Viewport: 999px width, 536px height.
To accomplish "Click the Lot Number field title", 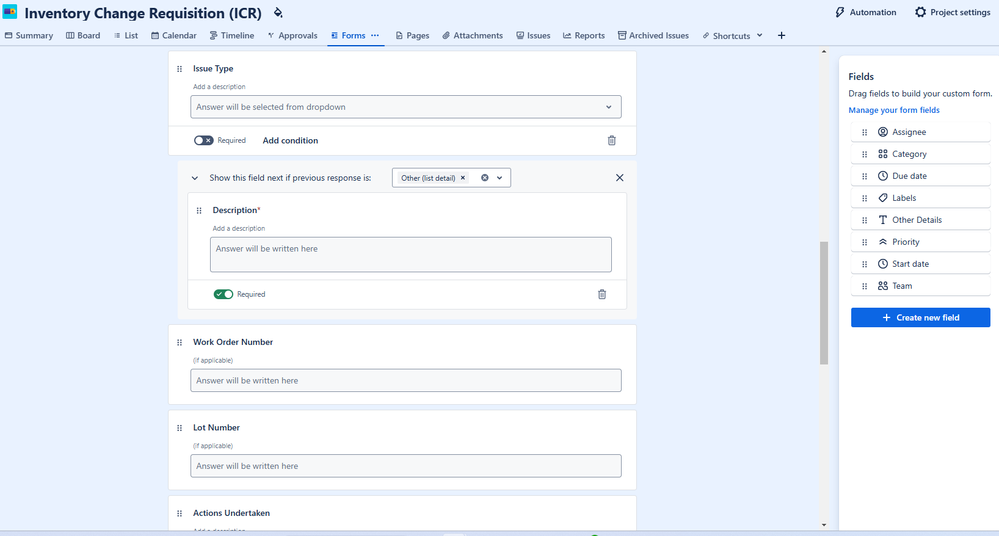I will click(216, 428).
